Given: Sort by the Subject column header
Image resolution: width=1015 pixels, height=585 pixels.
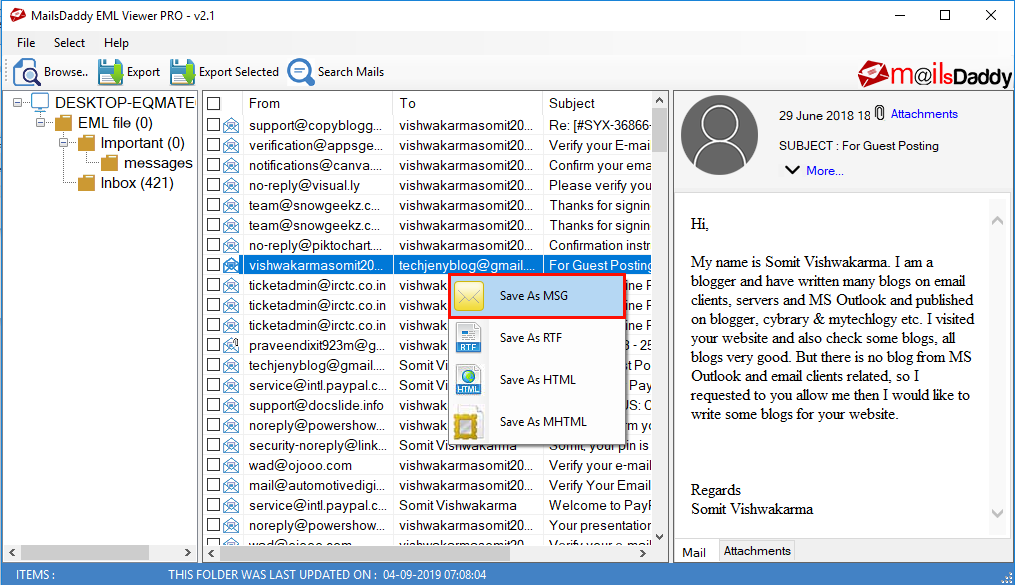Looking at the screenshot, I should point(597,104).
